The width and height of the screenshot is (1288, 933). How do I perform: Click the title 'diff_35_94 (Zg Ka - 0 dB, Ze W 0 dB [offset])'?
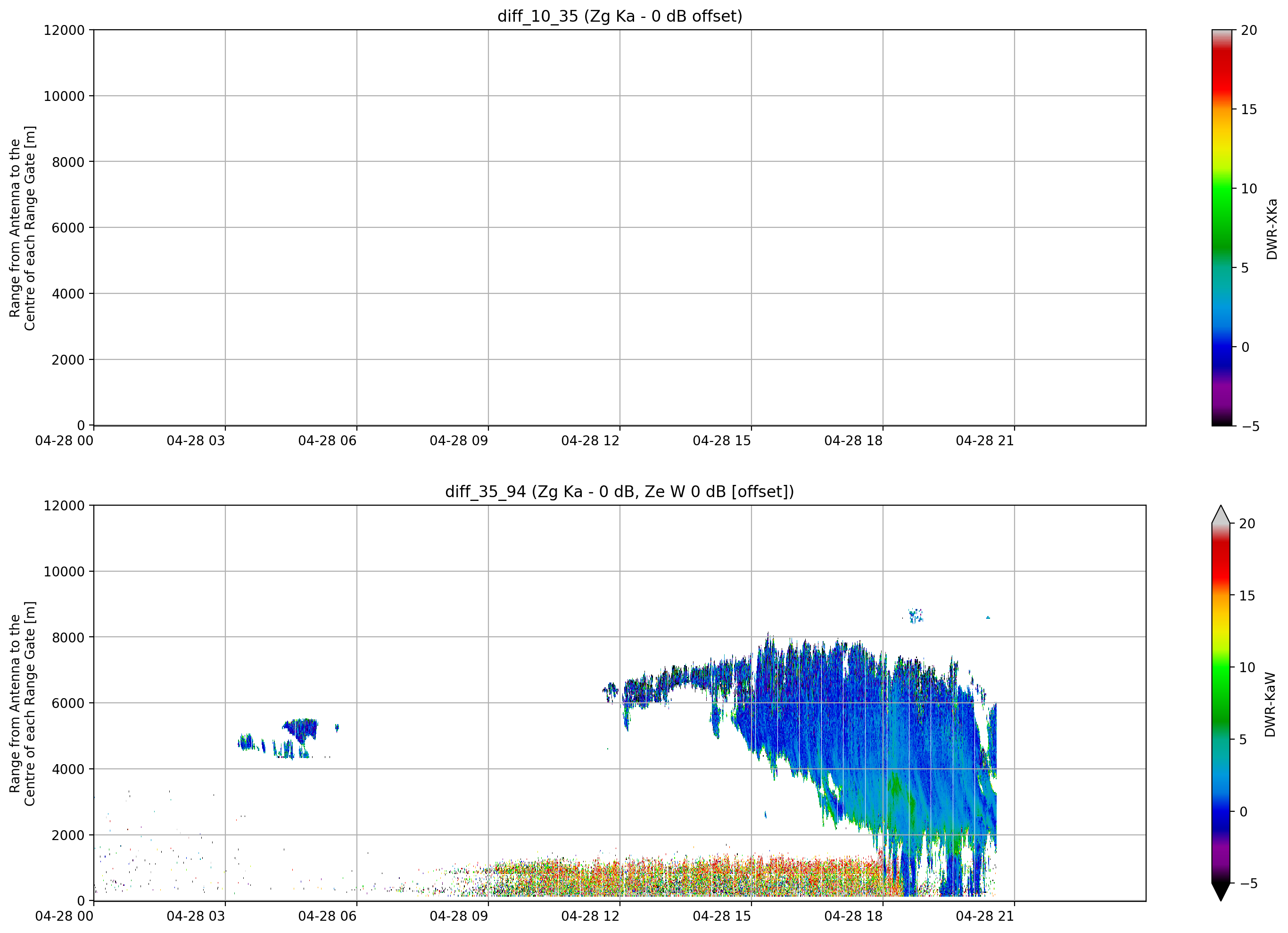[619, 491]
